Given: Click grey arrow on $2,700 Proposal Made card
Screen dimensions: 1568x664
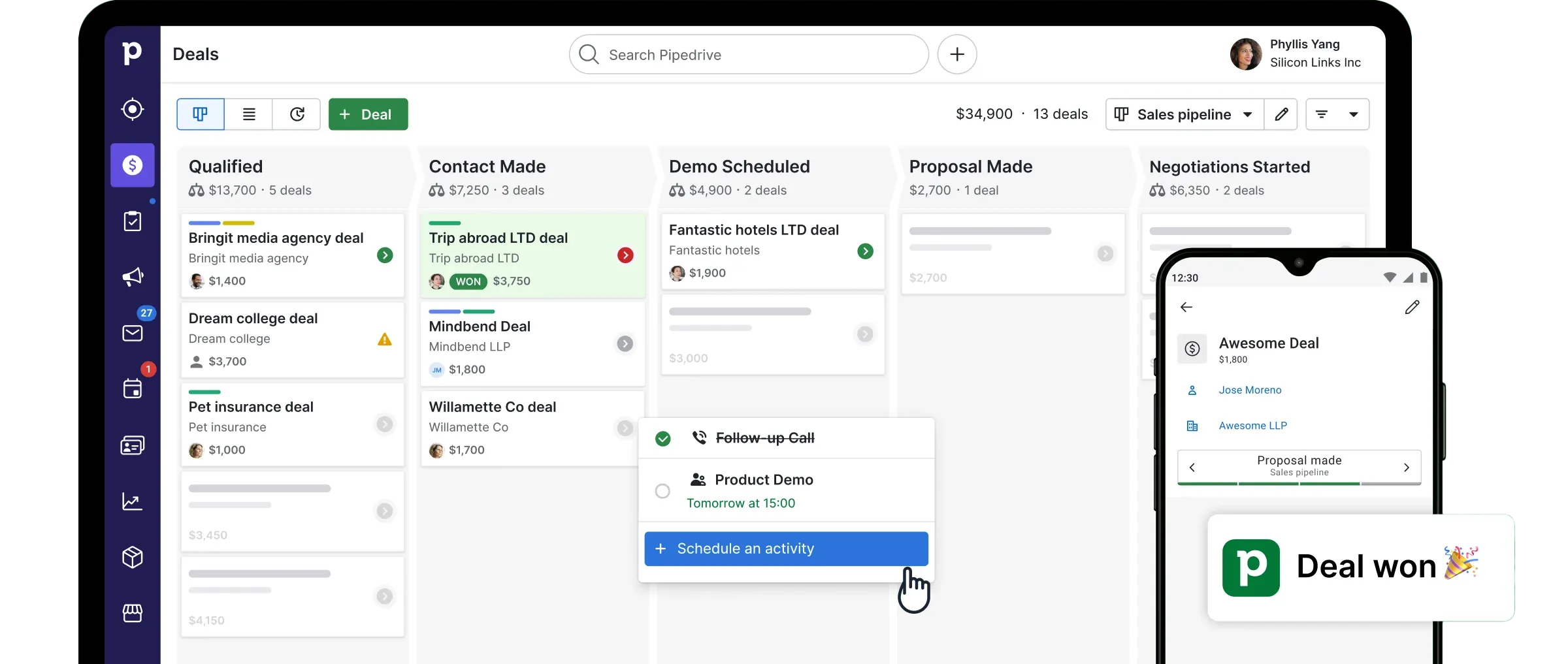Looking at the screenshot, I should 1105,253.
